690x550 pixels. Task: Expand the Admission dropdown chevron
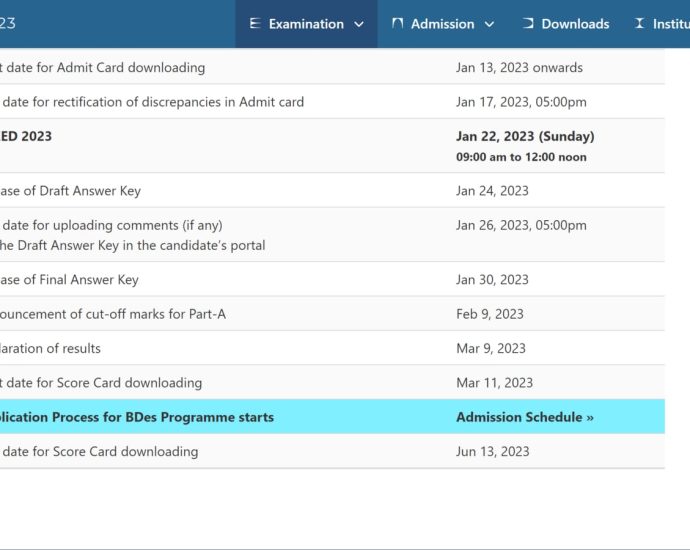tap(489, 24)
